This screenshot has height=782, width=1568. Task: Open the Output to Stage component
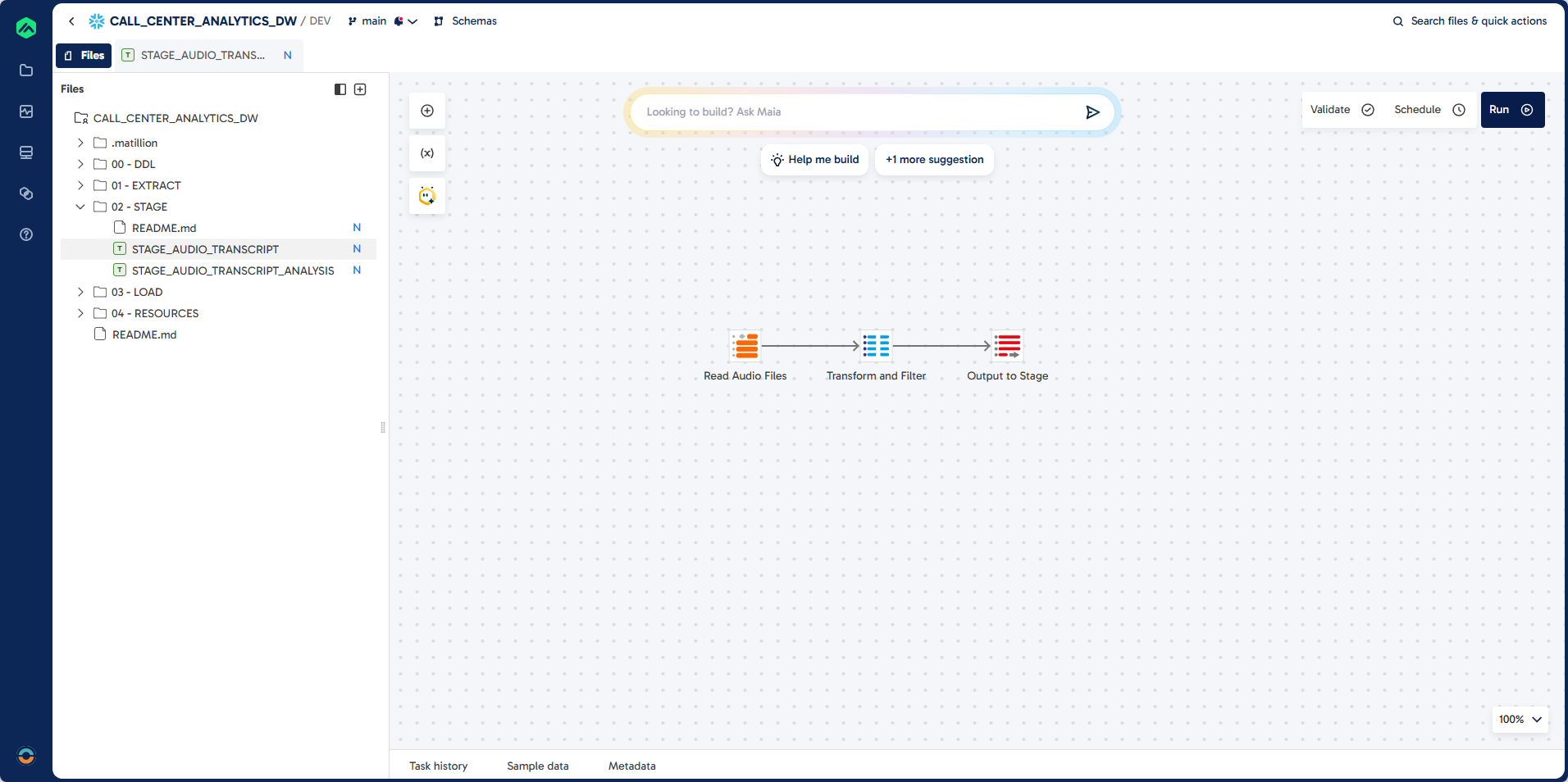[x=1006, y=346]
